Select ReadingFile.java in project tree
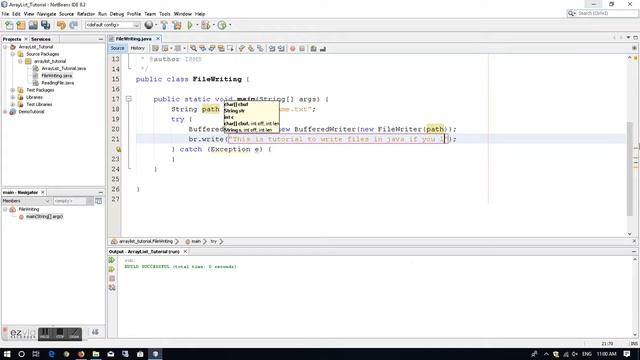This screenshot has width=640, height=360. pos(58,83)
